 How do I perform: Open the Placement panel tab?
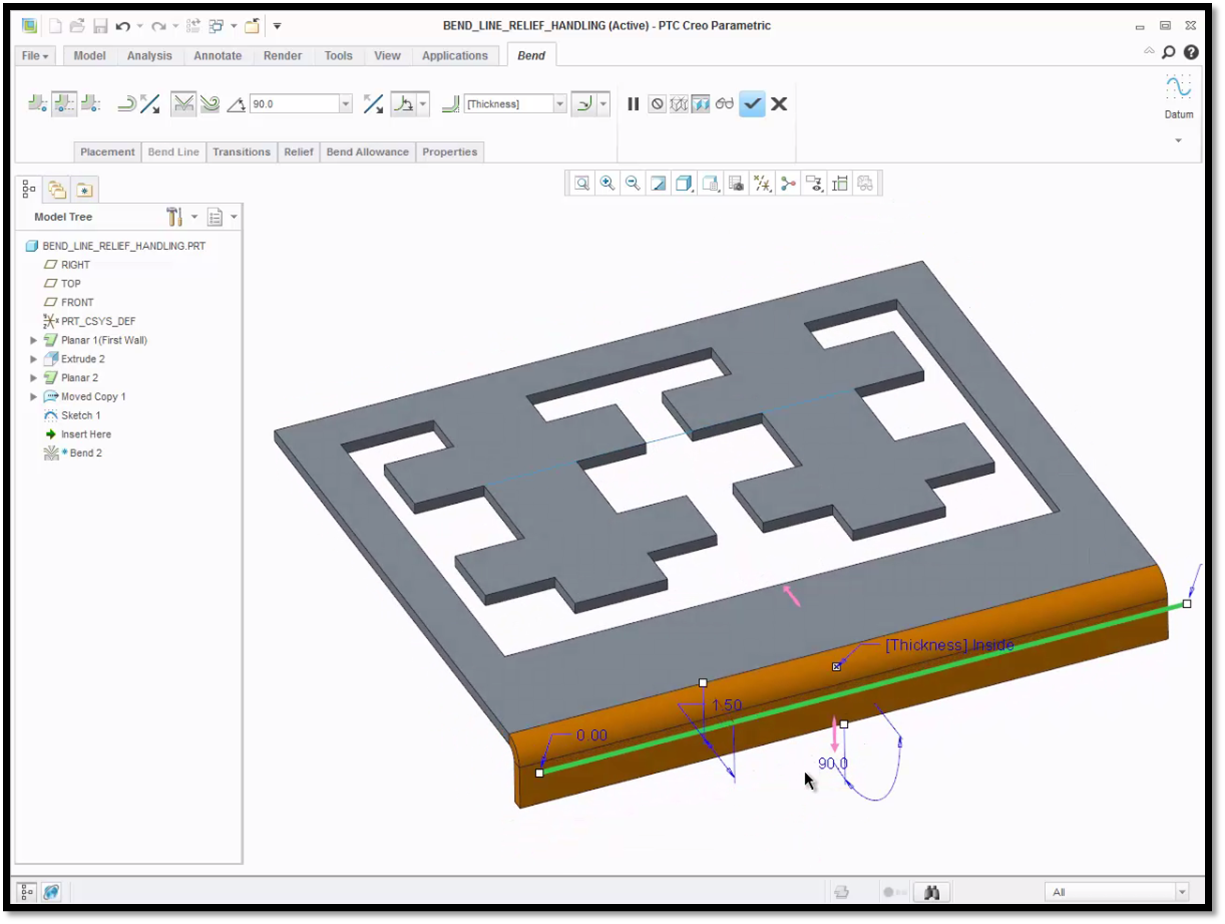point(107,152)
